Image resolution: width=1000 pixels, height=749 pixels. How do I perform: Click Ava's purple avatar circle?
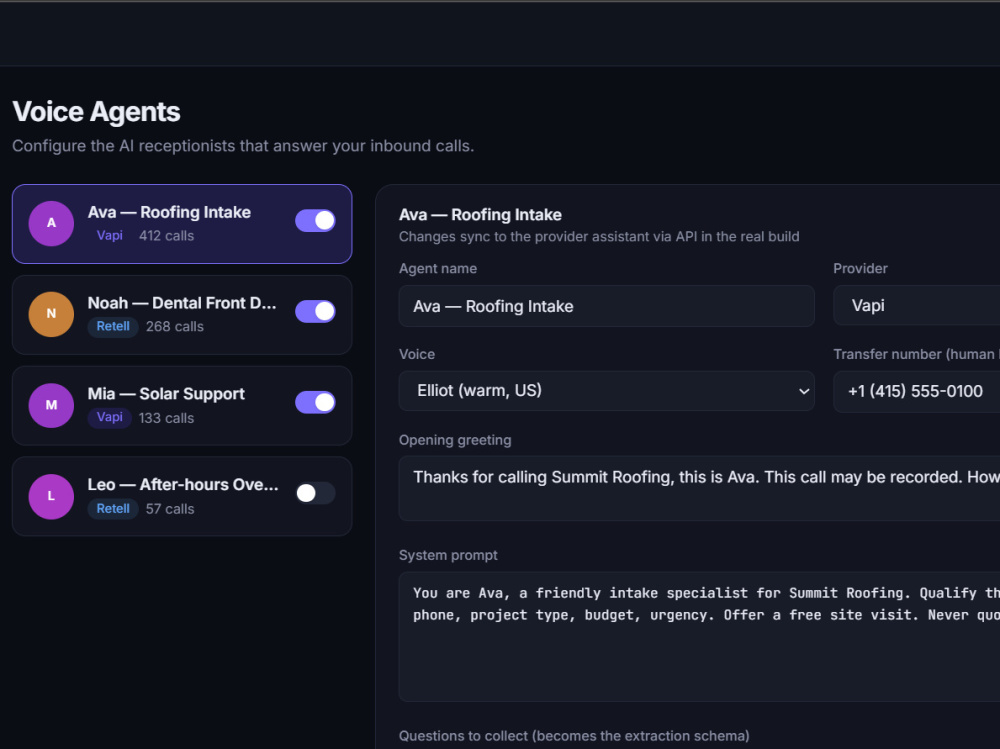point(51,223)
